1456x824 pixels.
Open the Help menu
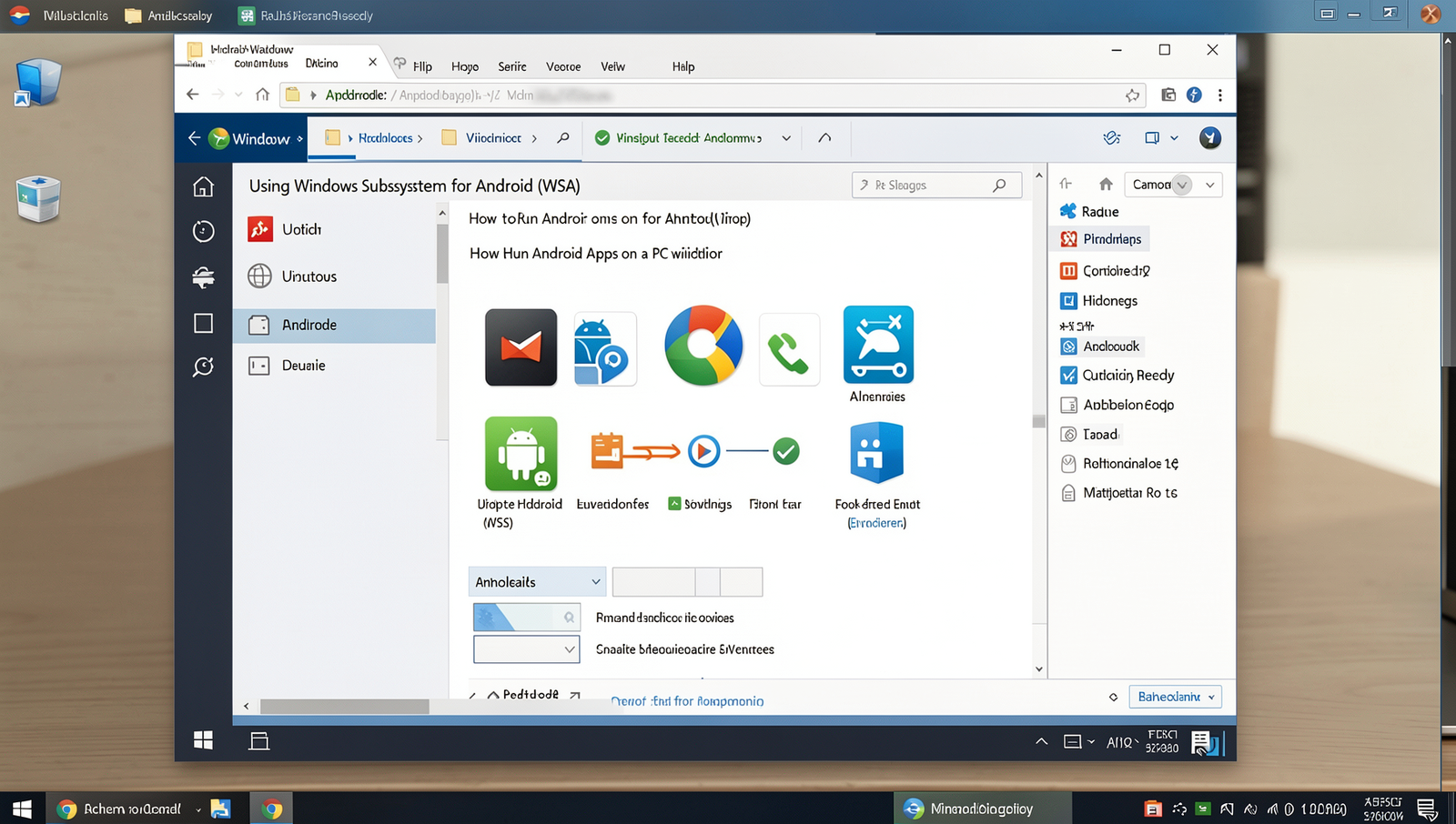coord(683,66)
